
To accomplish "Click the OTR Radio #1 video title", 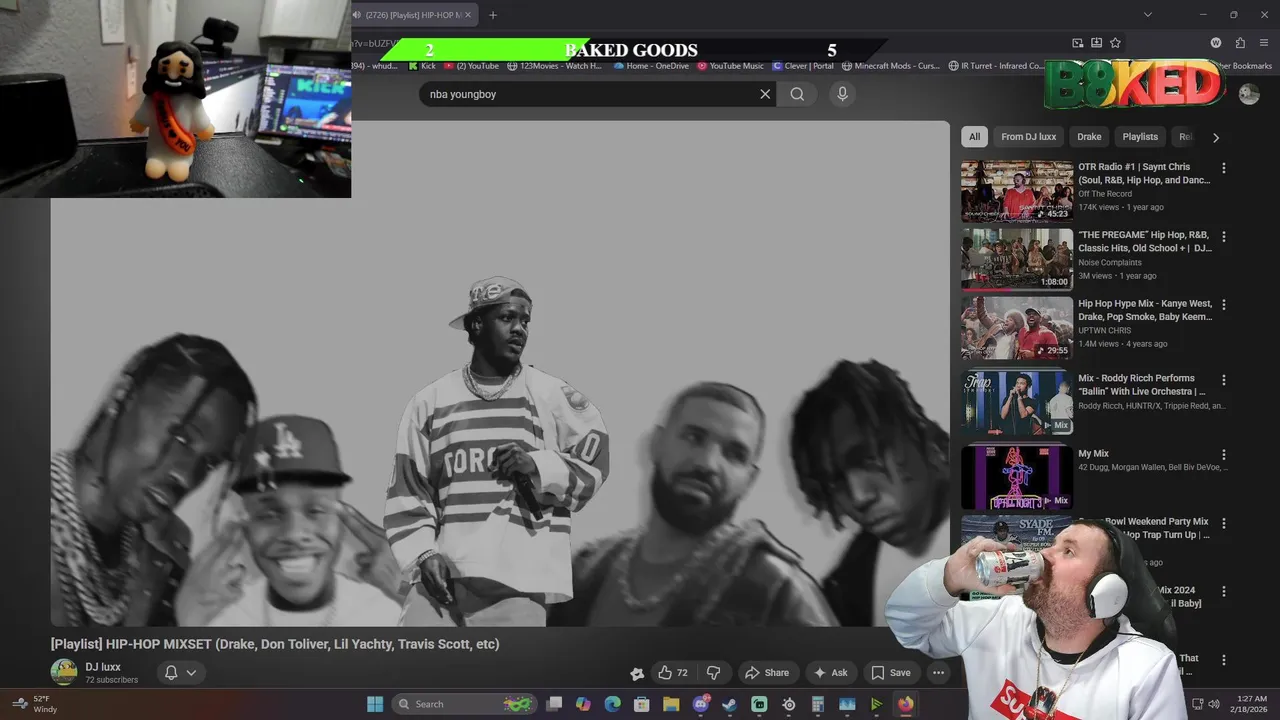I will point(1144,174).
